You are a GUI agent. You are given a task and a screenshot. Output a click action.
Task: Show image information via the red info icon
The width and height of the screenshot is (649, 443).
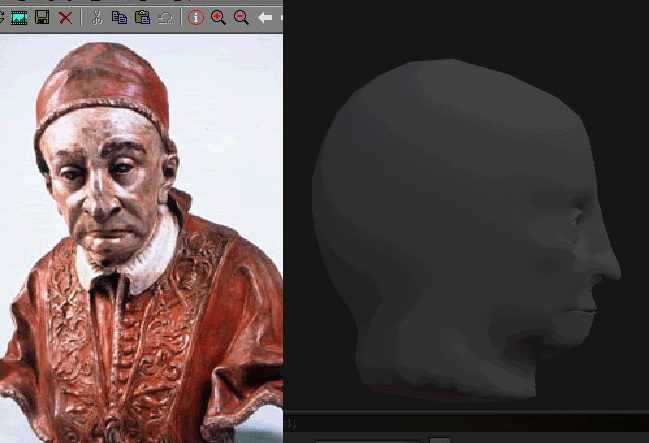pos(196,18)
